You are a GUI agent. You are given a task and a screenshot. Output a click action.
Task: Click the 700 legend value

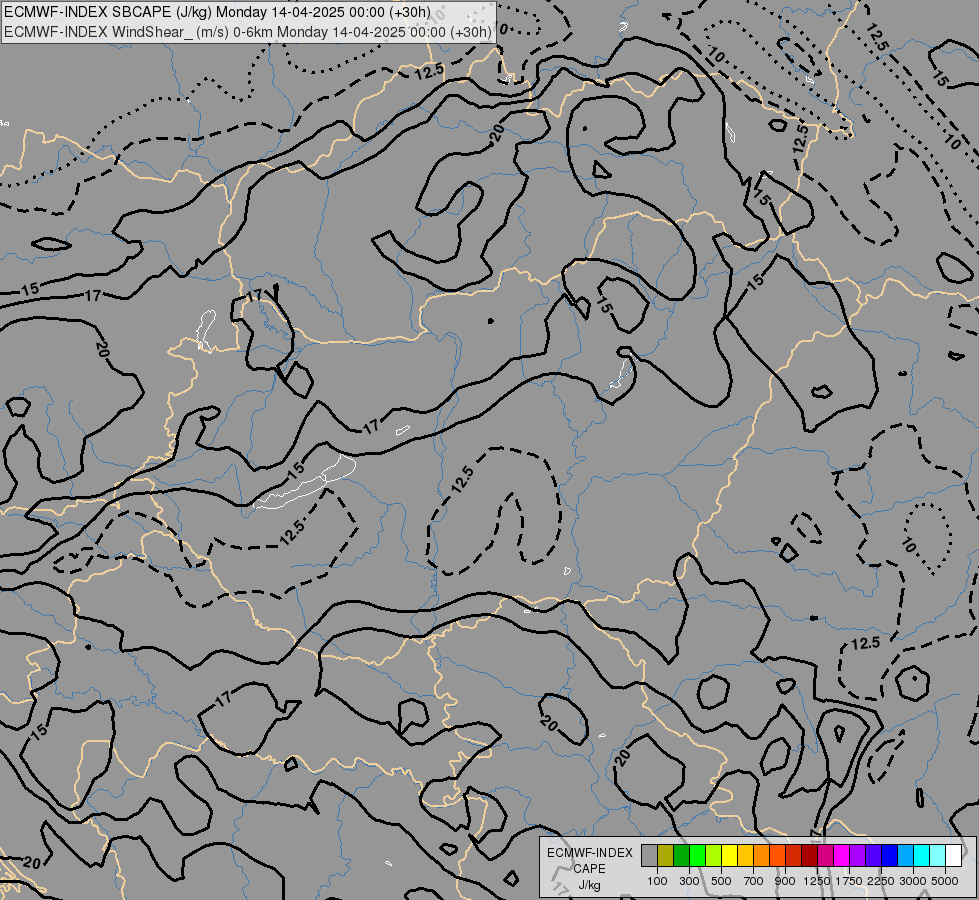754,881
